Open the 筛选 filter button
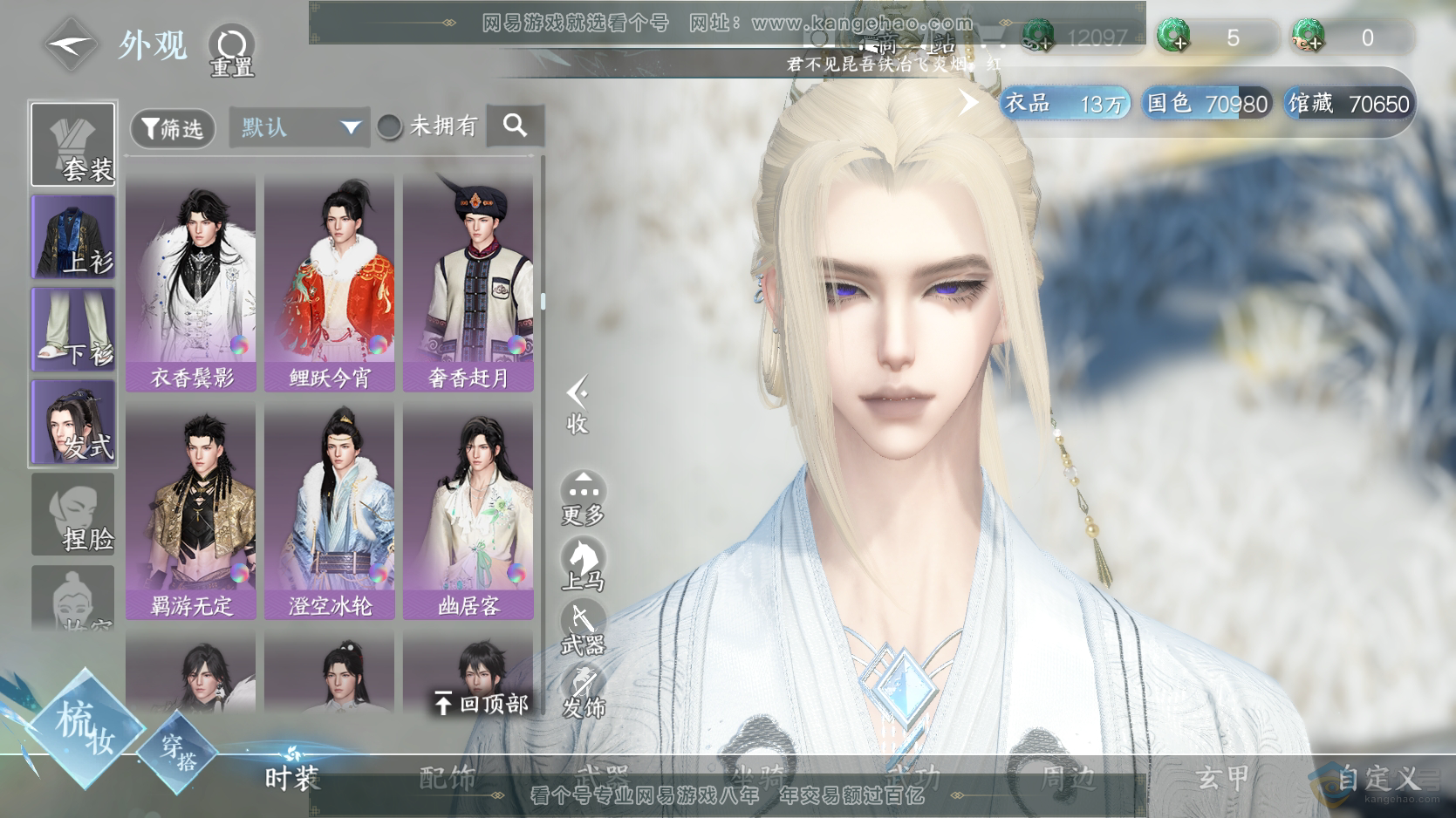The width and height of the screenshot is (1456, 818). [173, 128]
